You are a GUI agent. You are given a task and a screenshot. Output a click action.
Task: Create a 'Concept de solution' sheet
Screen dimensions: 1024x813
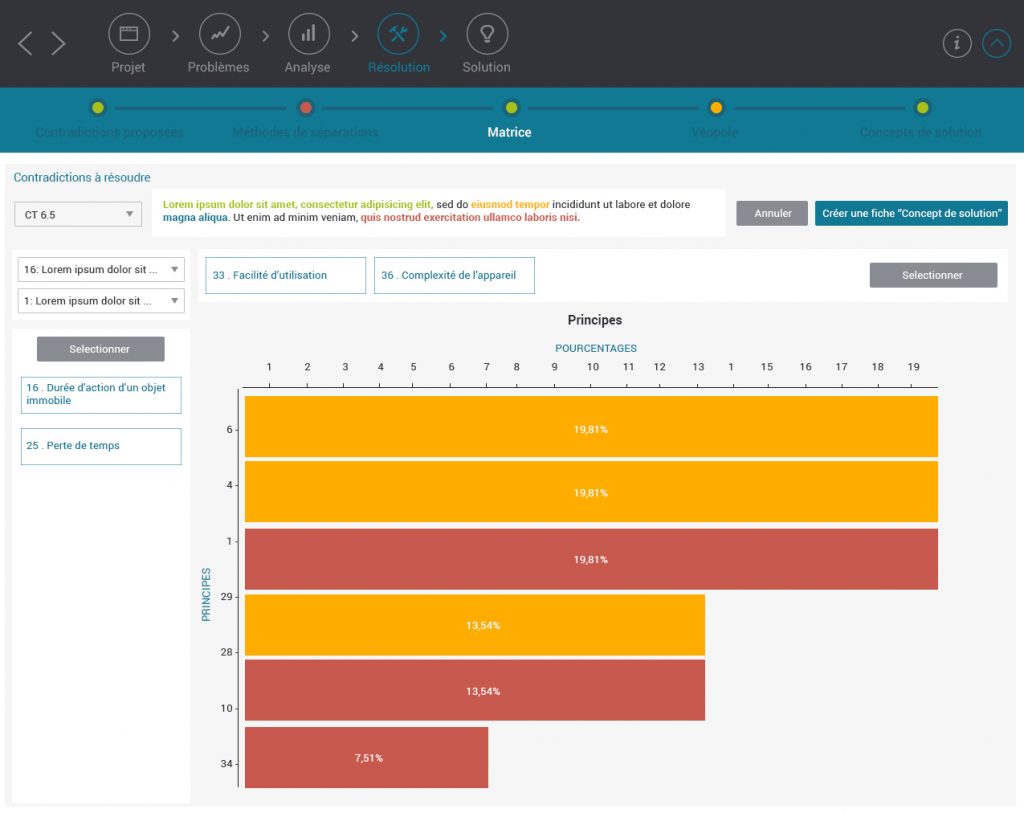pos(911,214)
